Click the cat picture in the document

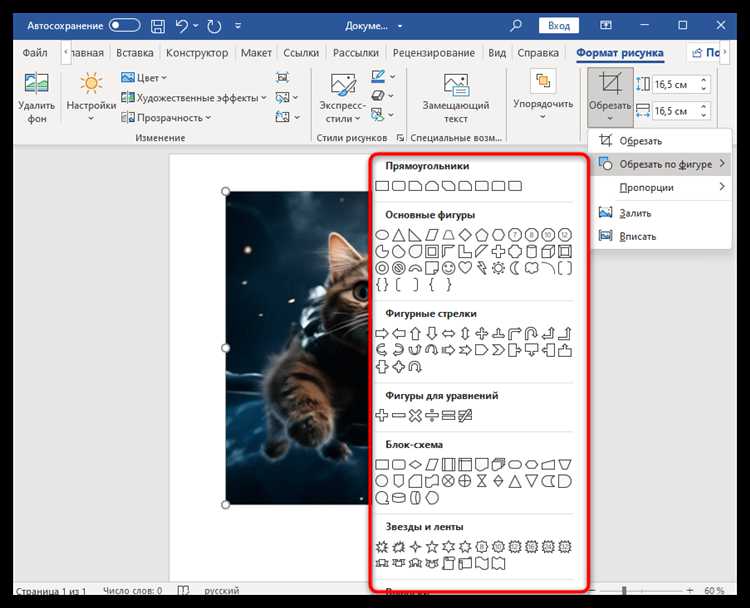(x=298, y=348)
